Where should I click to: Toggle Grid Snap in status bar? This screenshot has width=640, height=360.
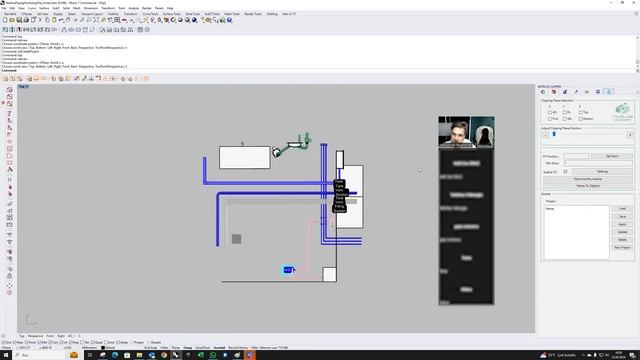(151, 348)
